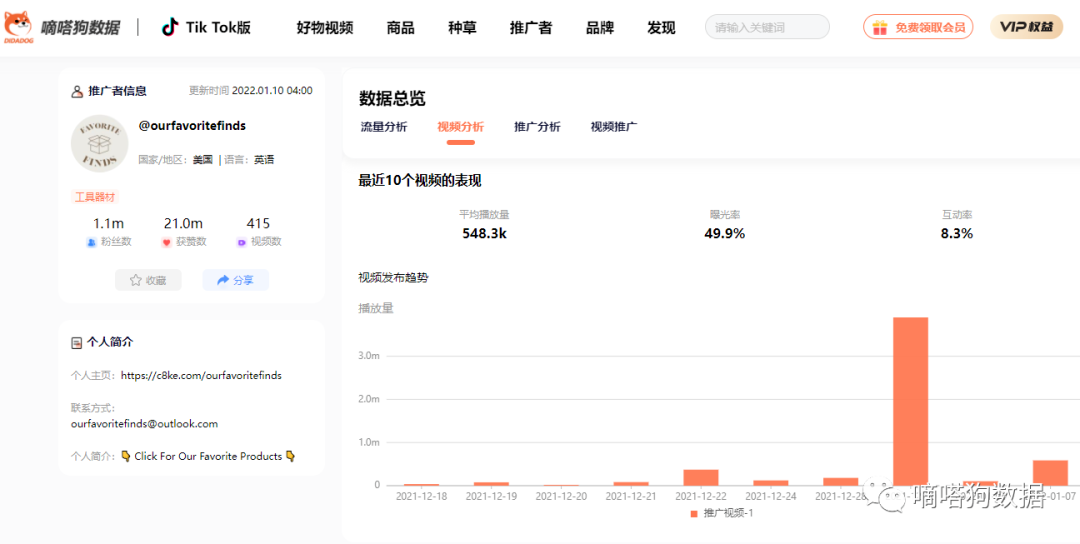The width and height of the screenshot is (1080, 544).
Task: Switch to the 推广分析 tab
Action: click(x=537, y=127)
